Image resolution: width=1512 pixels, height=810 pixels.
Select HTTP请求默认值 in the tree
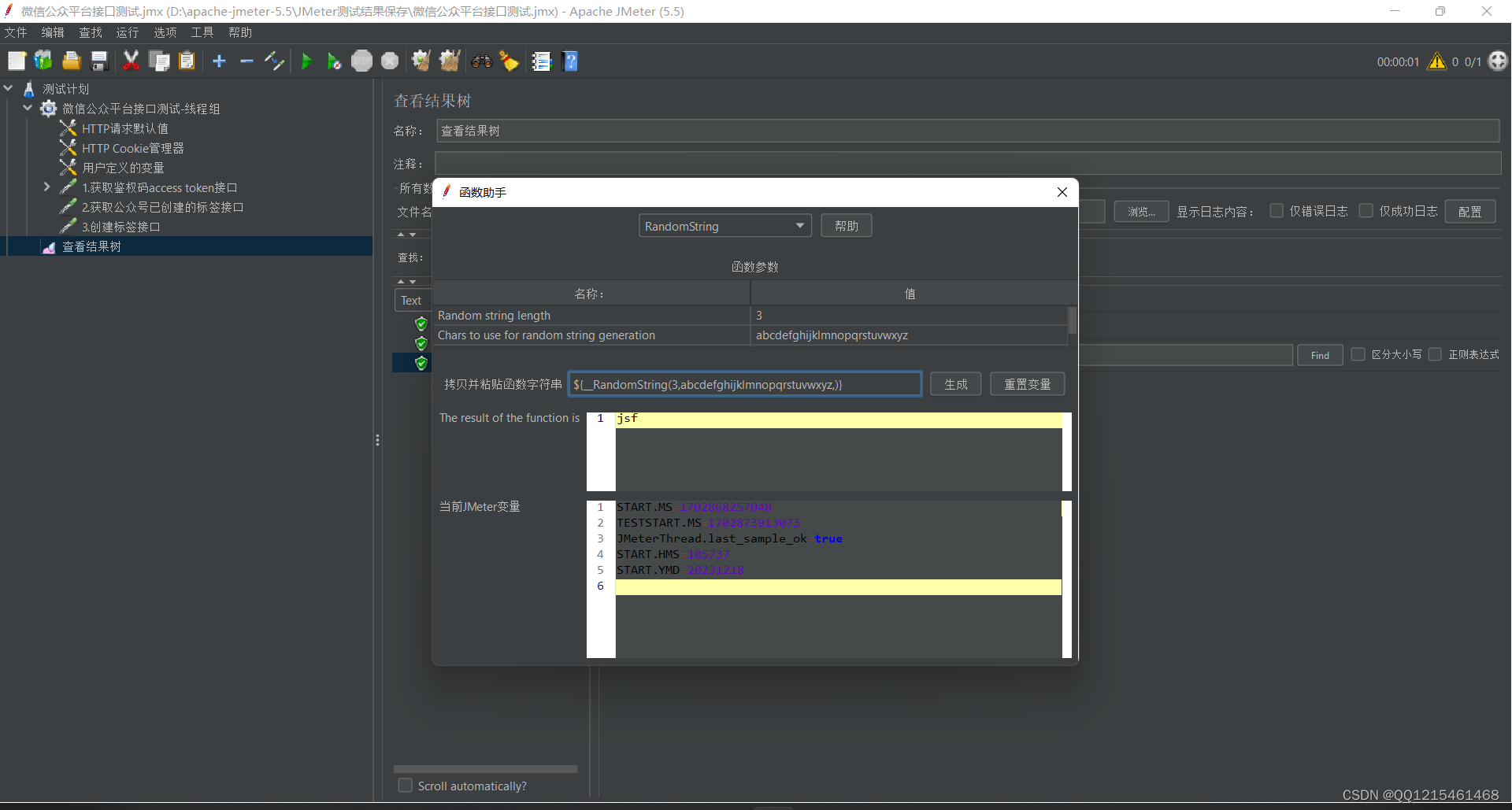click(124, 128)
